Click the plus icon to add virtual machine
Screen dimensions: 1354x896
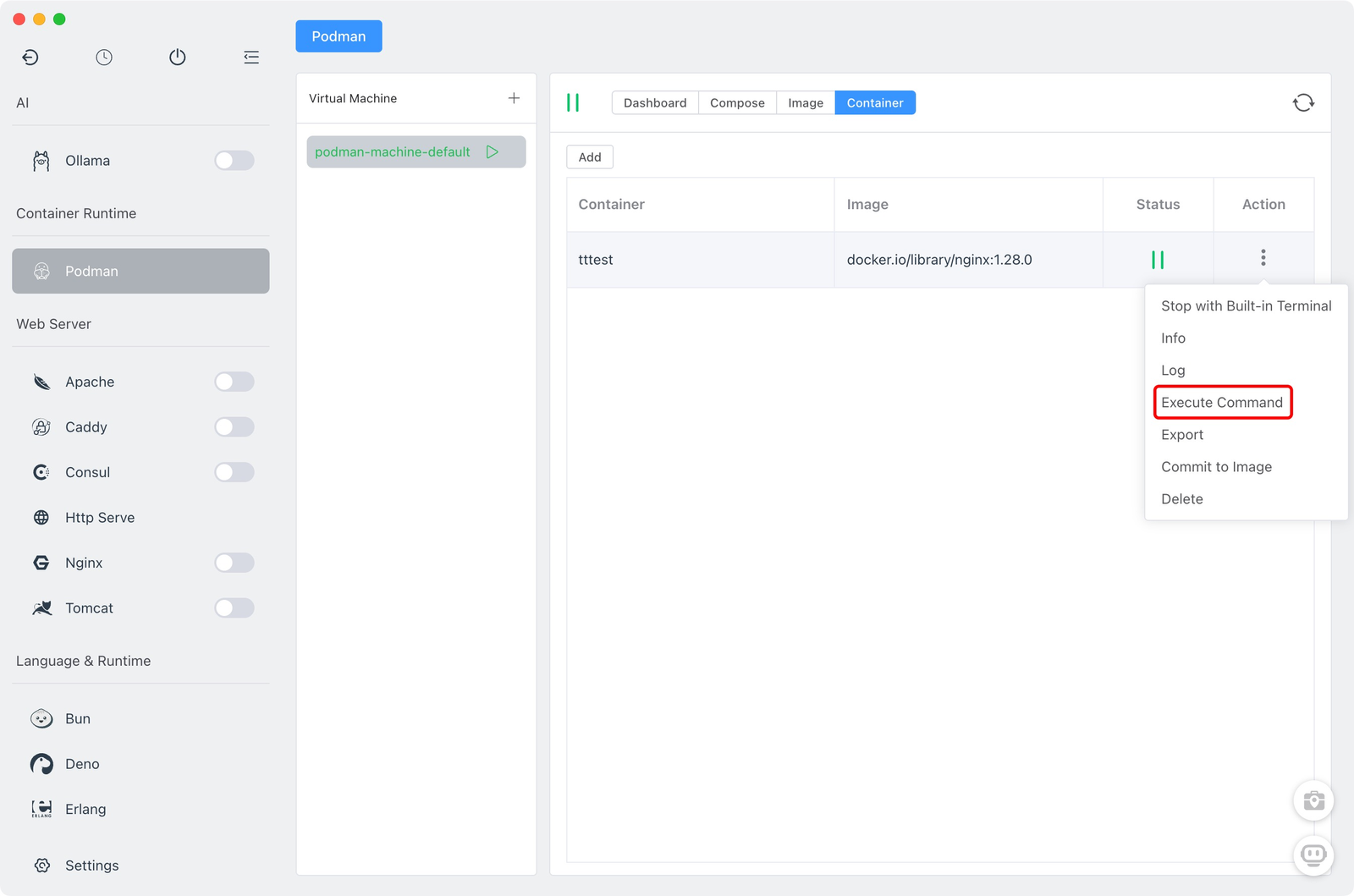coord(514,98)
